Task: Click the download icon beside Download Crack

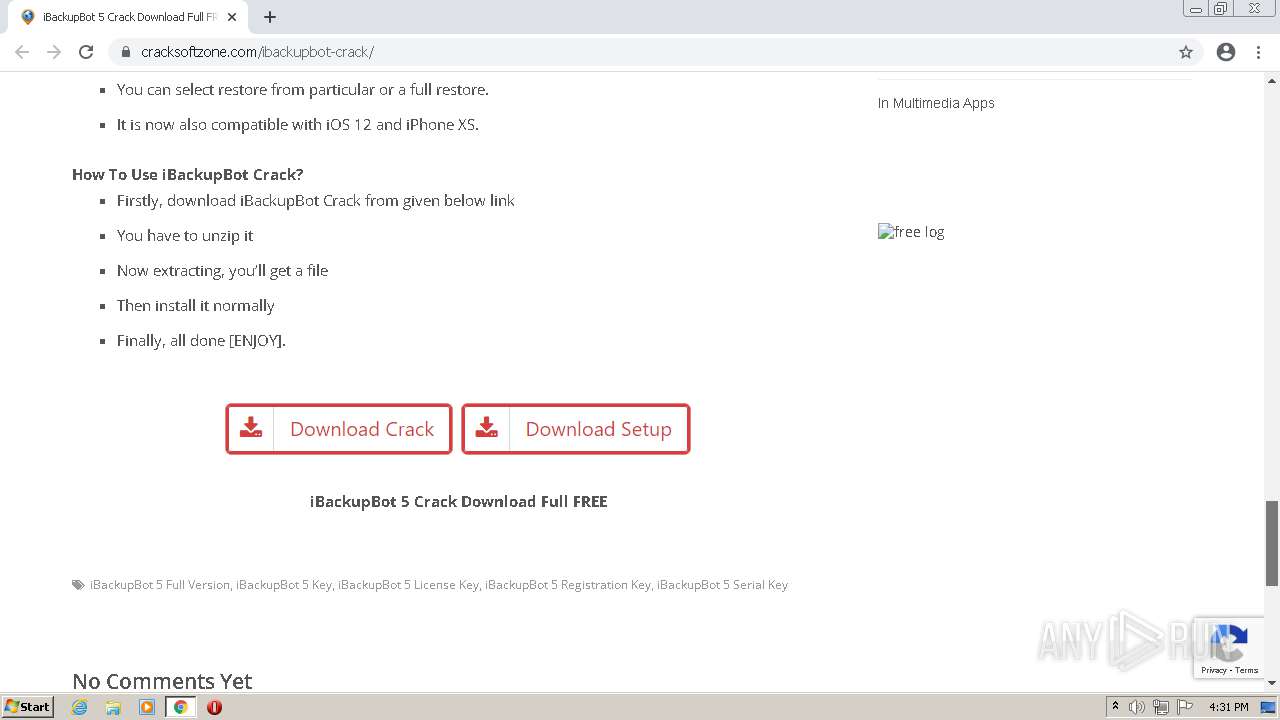Action: (251, 428)
